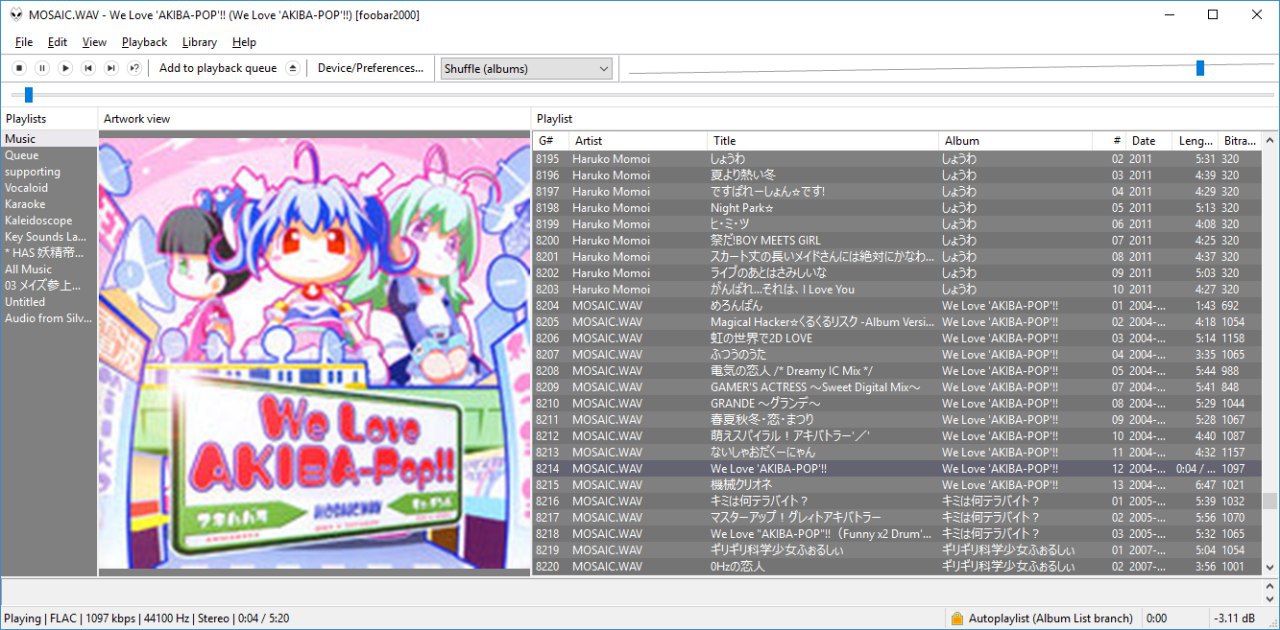Click the seek bar handle
This screenshot has width=1280, height=630.
tap(29, 95)
